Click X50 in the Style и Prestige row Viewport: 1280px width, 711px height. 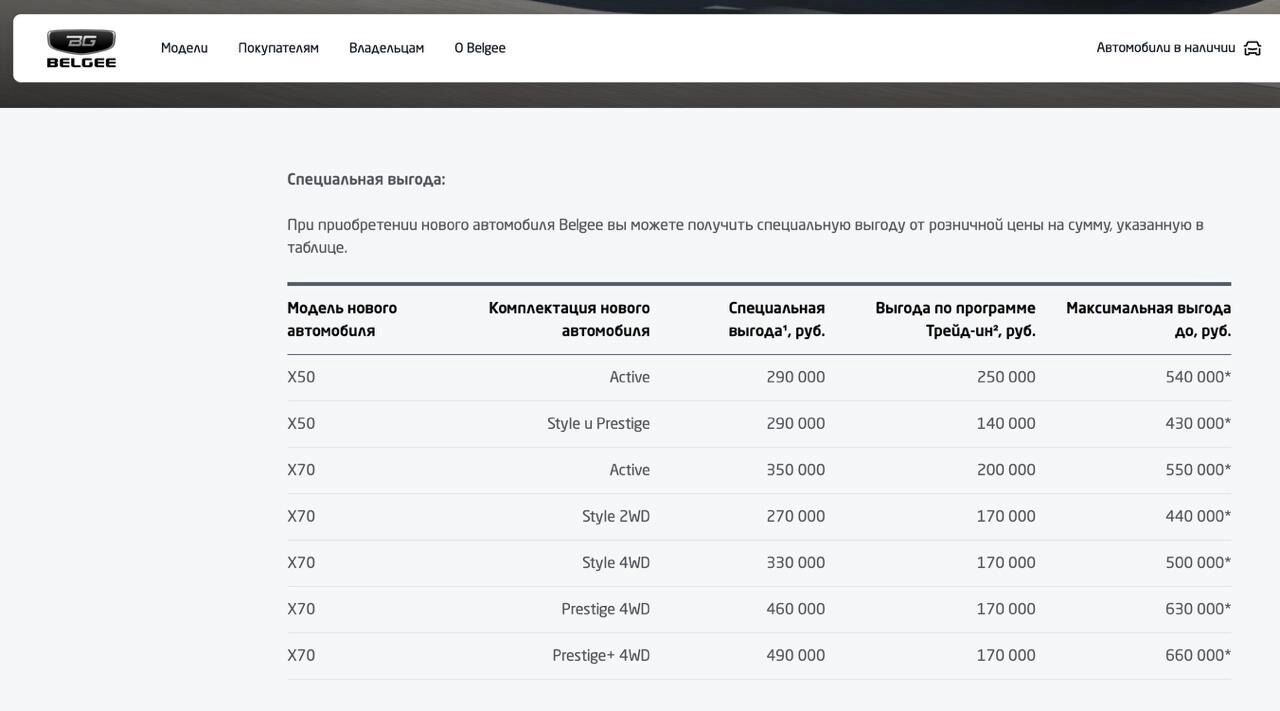point(301,424)
